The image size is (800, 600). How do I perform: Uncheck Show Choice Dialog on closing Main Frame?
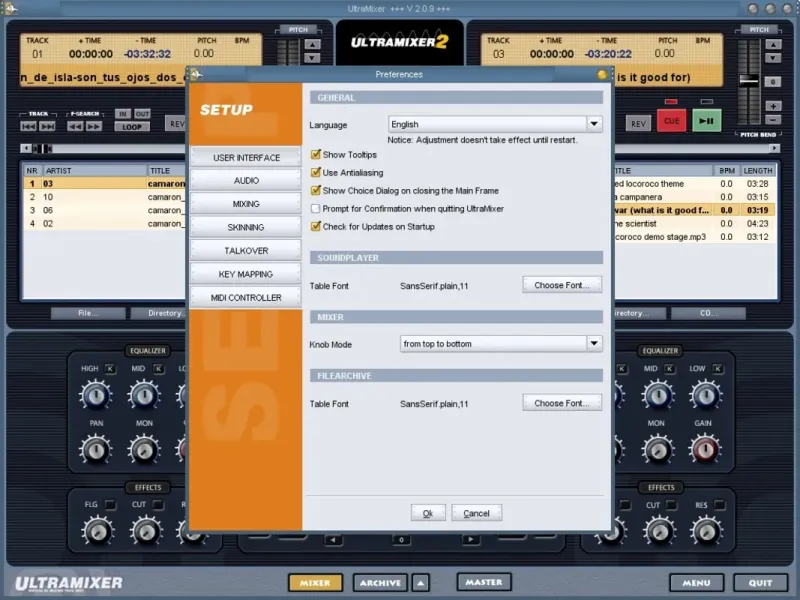tap(316, 190)
